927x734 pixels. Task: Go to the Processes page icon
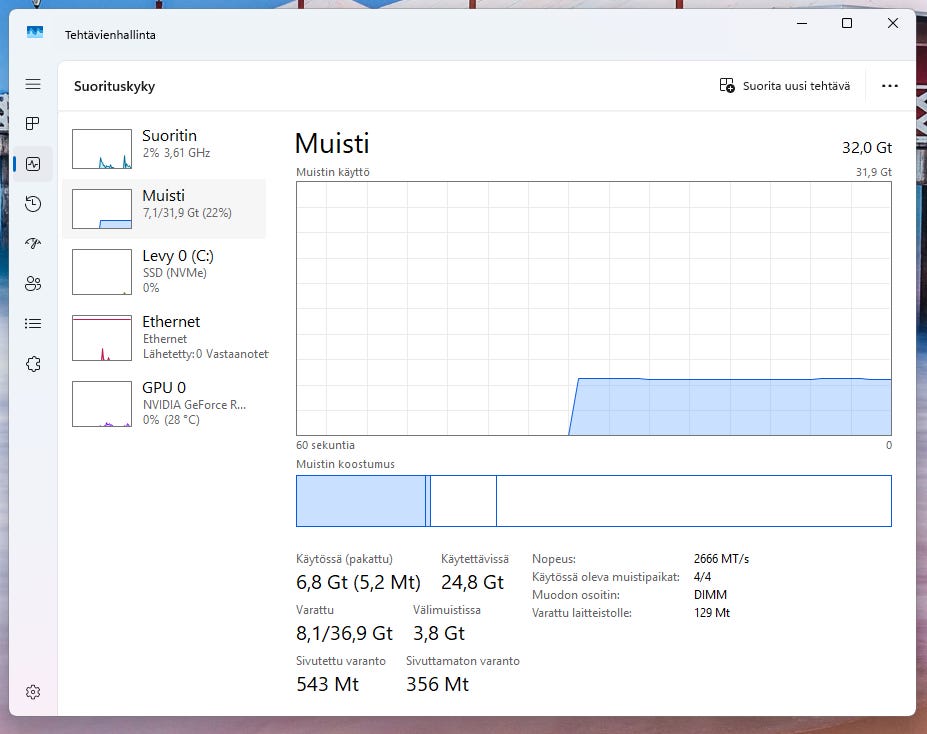[x=33, y=124]
